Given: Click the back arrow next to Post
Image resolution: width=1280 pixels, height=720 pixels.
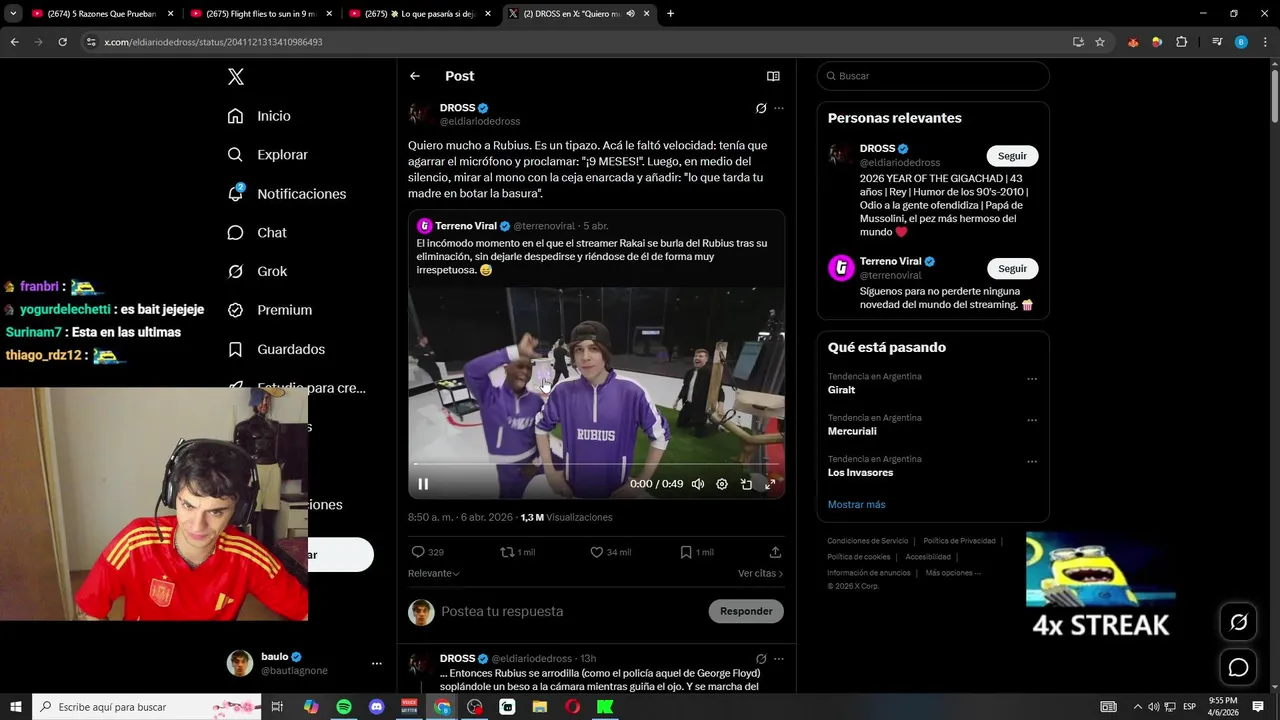Looking at the screenshot, I should [x=415, y=76].
